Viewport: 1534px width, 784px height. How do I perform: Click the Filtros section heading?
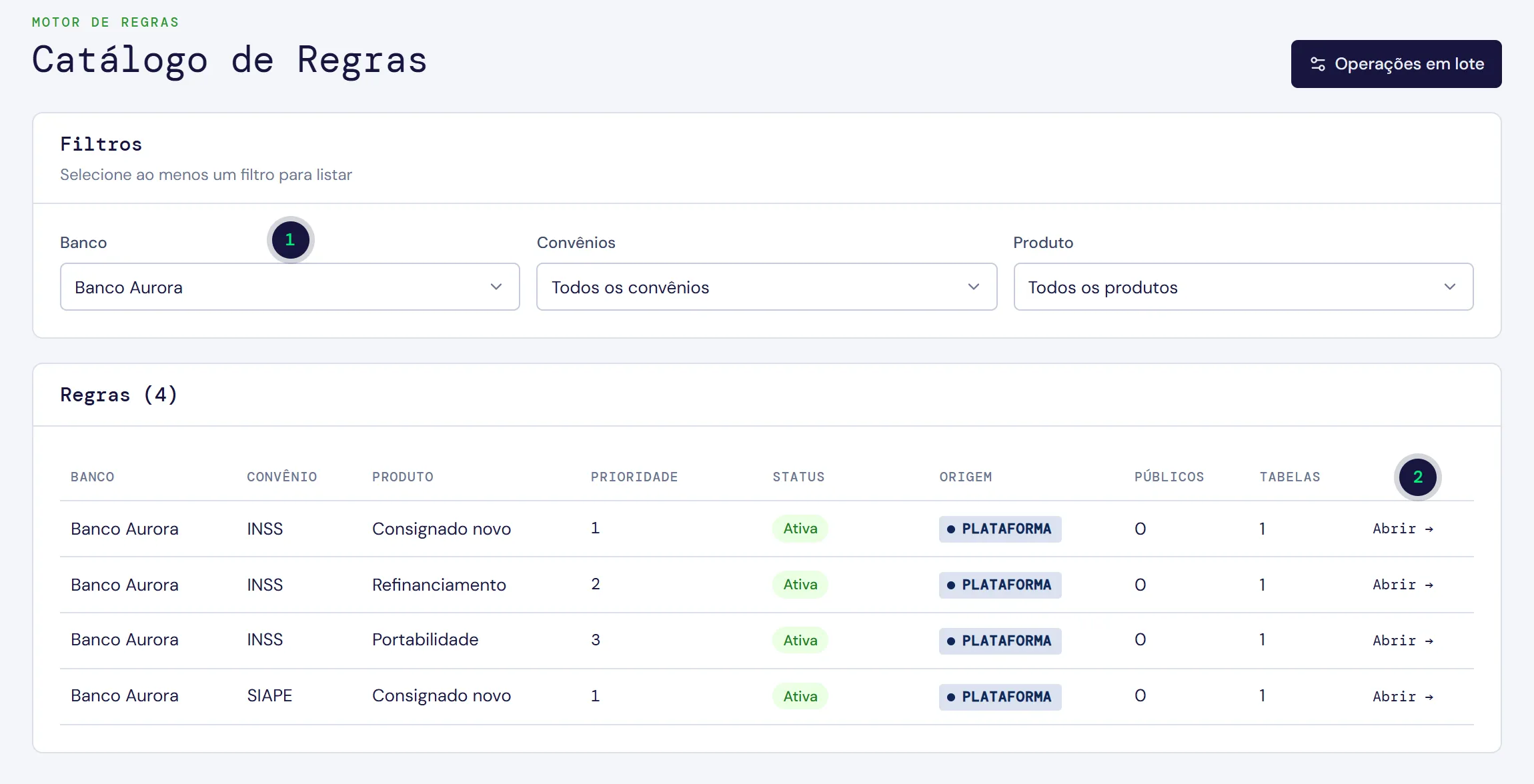tap(101, 144)
